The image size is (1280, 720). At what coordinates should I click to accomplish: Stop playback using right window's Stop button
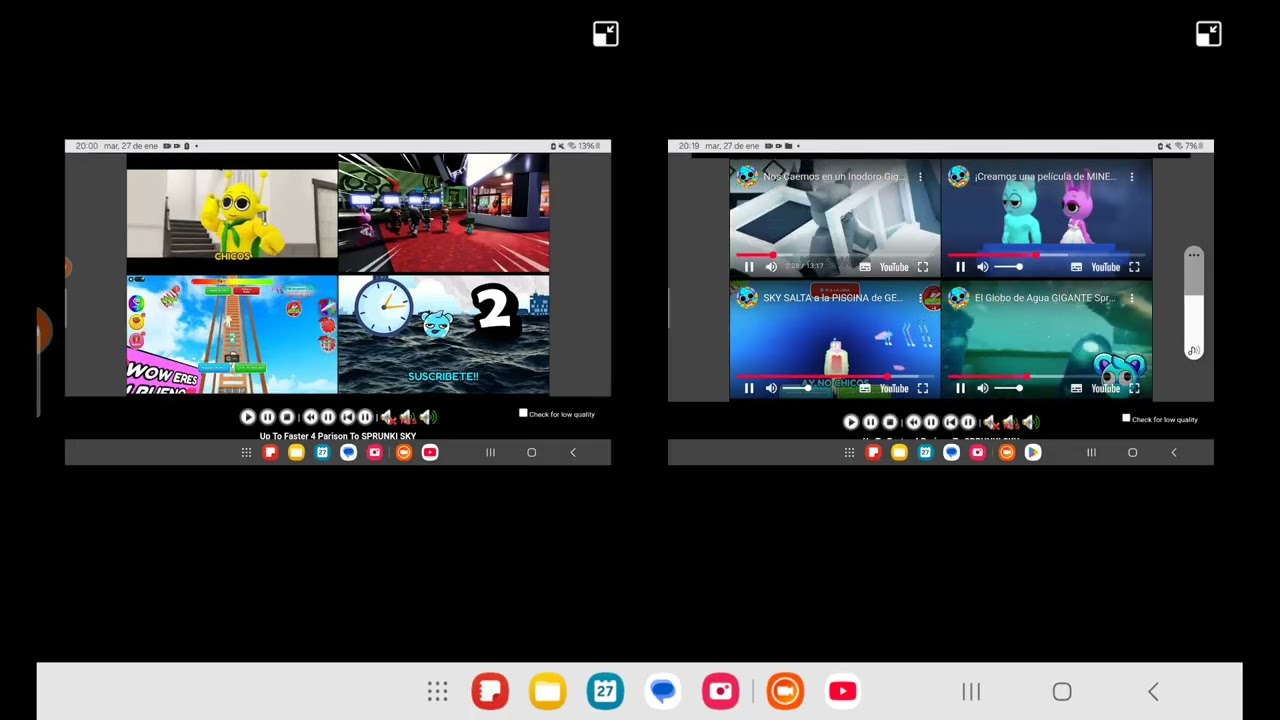tap(890, 423)
